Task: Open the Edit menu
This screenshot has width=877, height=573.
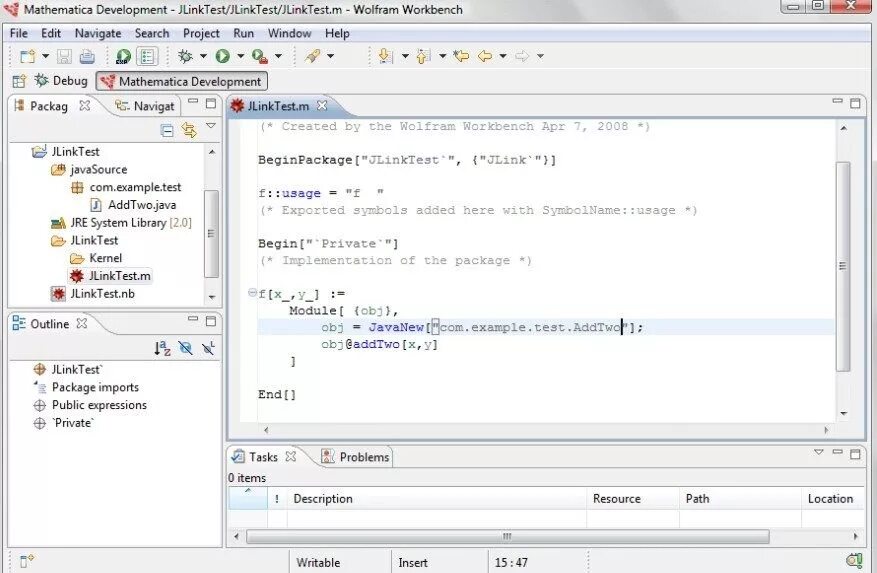Action: click(51, 34)
